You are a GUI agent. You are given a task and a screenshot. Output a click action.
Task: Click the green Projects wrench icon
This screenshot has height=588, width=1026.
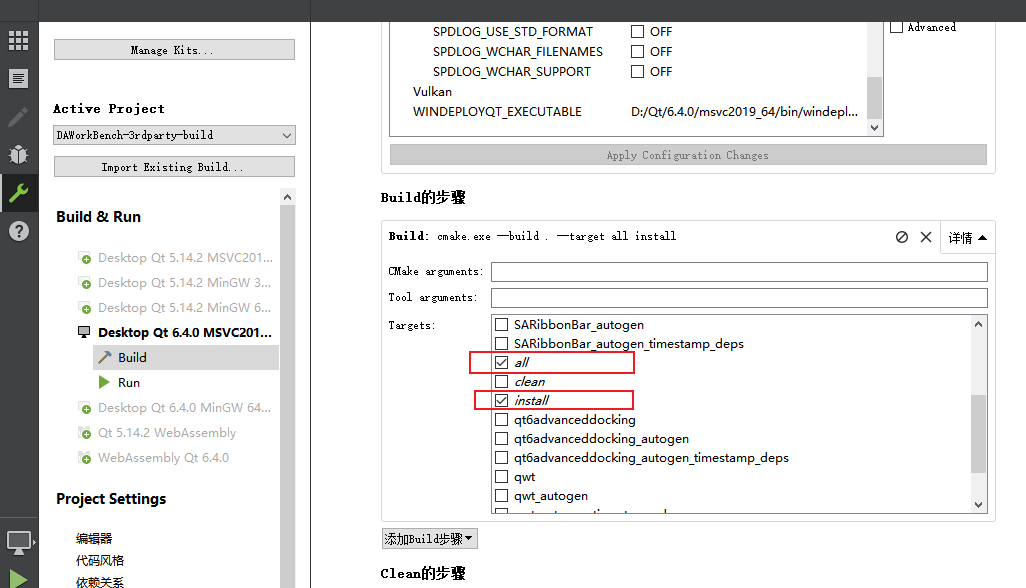[x=18, y=192]
